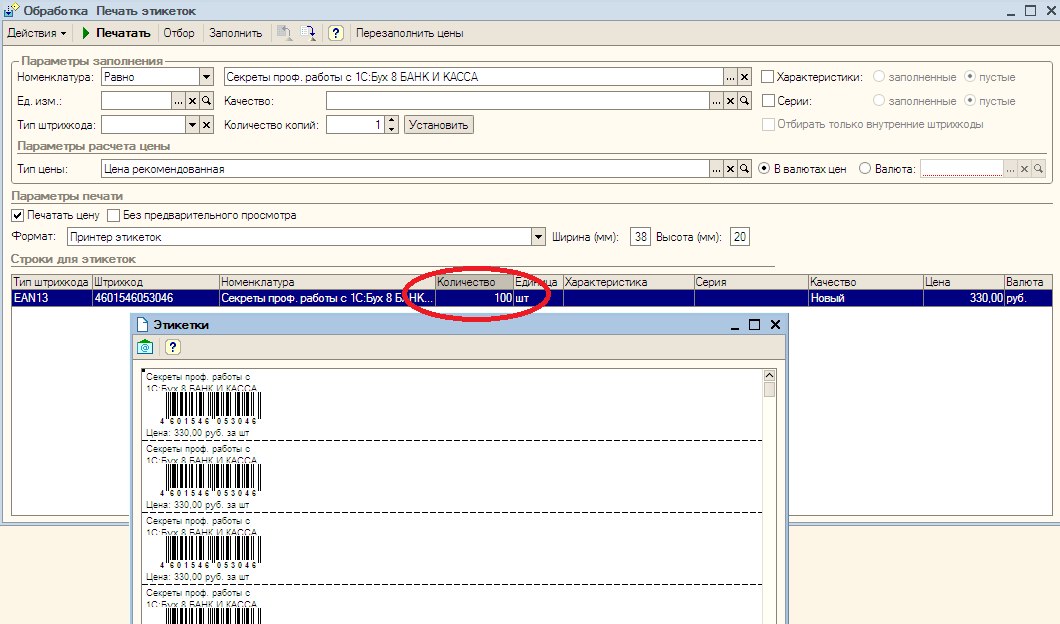1060x624 pixels.
Task: Expand the Тип штрихкода dropdown arrow
Action: (x=193, y=124)
